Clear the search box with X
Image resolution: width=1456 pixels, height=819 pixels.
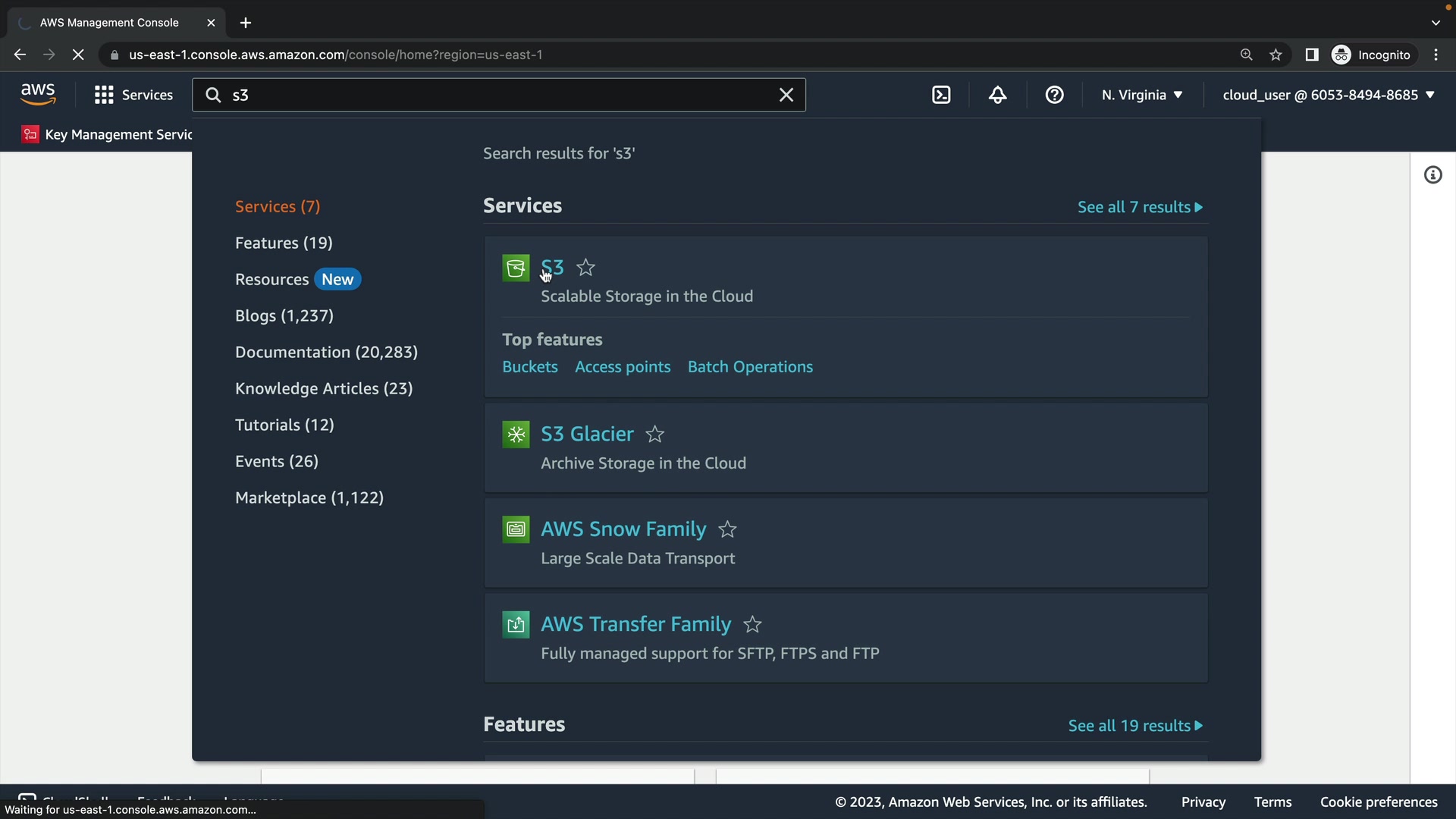pyautogui.click(x=786, y=95)
